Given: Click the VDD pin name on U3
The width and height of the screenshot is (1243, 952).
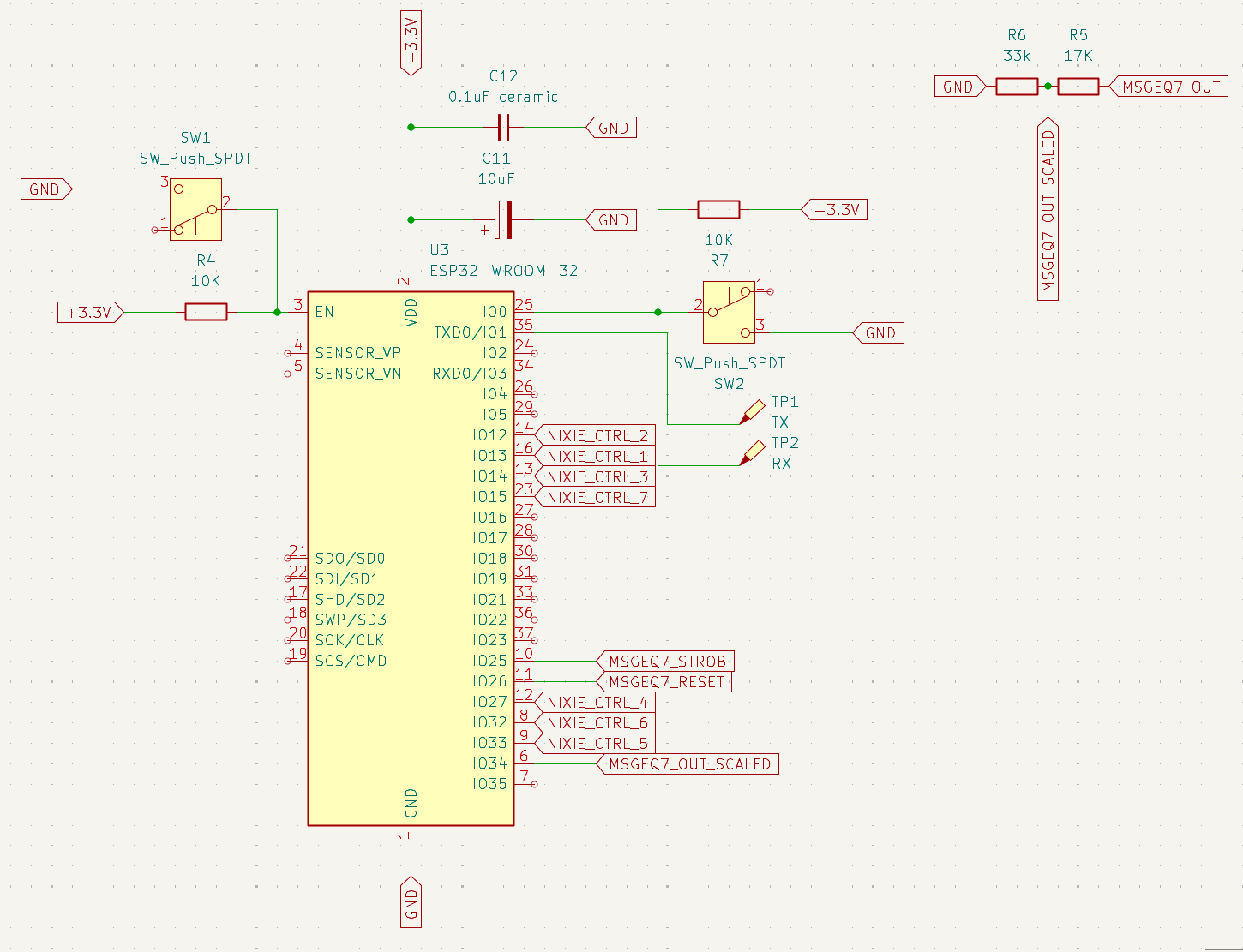Looking at the screenshot, I should click(411, 313).
